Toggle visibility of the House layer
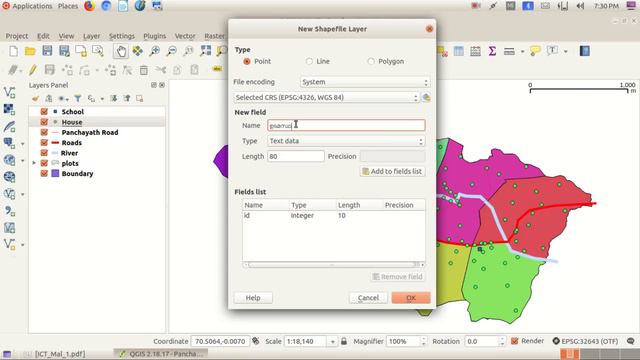Screen dimensions: 640x360 pos(44,122)
